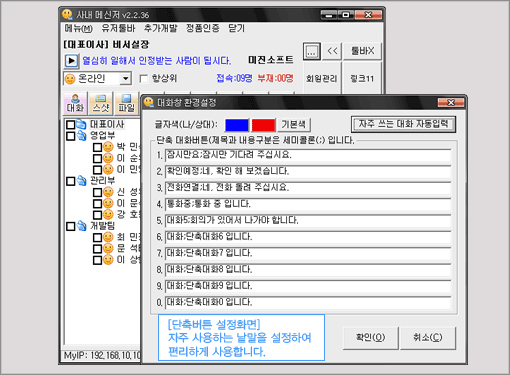Image resolution: width=510 pixels, height=375 pixels.
Task: Click smiley icon of user 신 성
Action: [108, 192]
